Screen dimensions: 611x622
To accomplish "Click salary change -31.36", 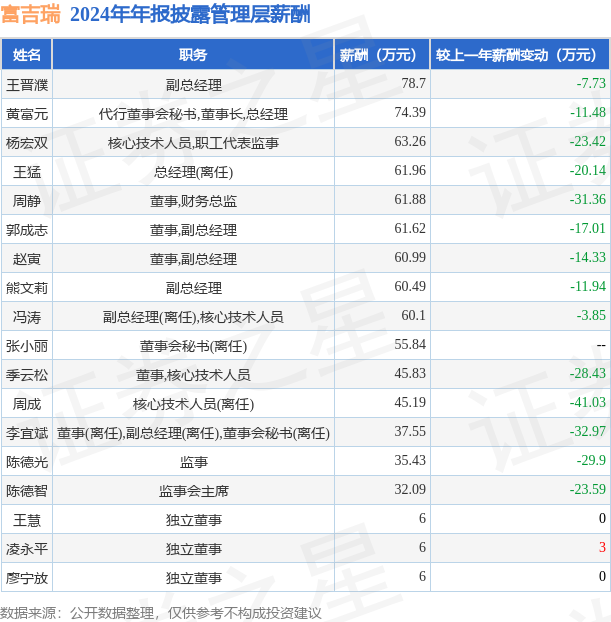I will pyautogui.click(x=588, y=199).
